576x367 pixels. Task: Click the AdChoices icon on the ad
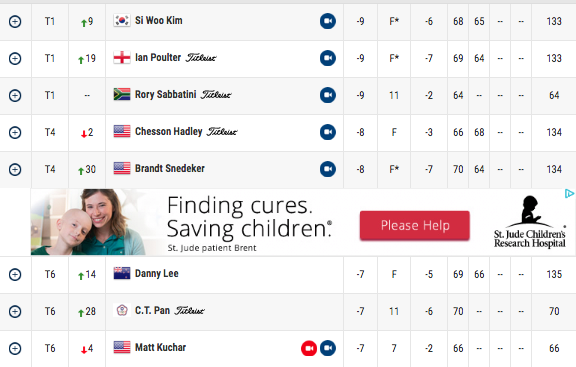pos(569,194)
